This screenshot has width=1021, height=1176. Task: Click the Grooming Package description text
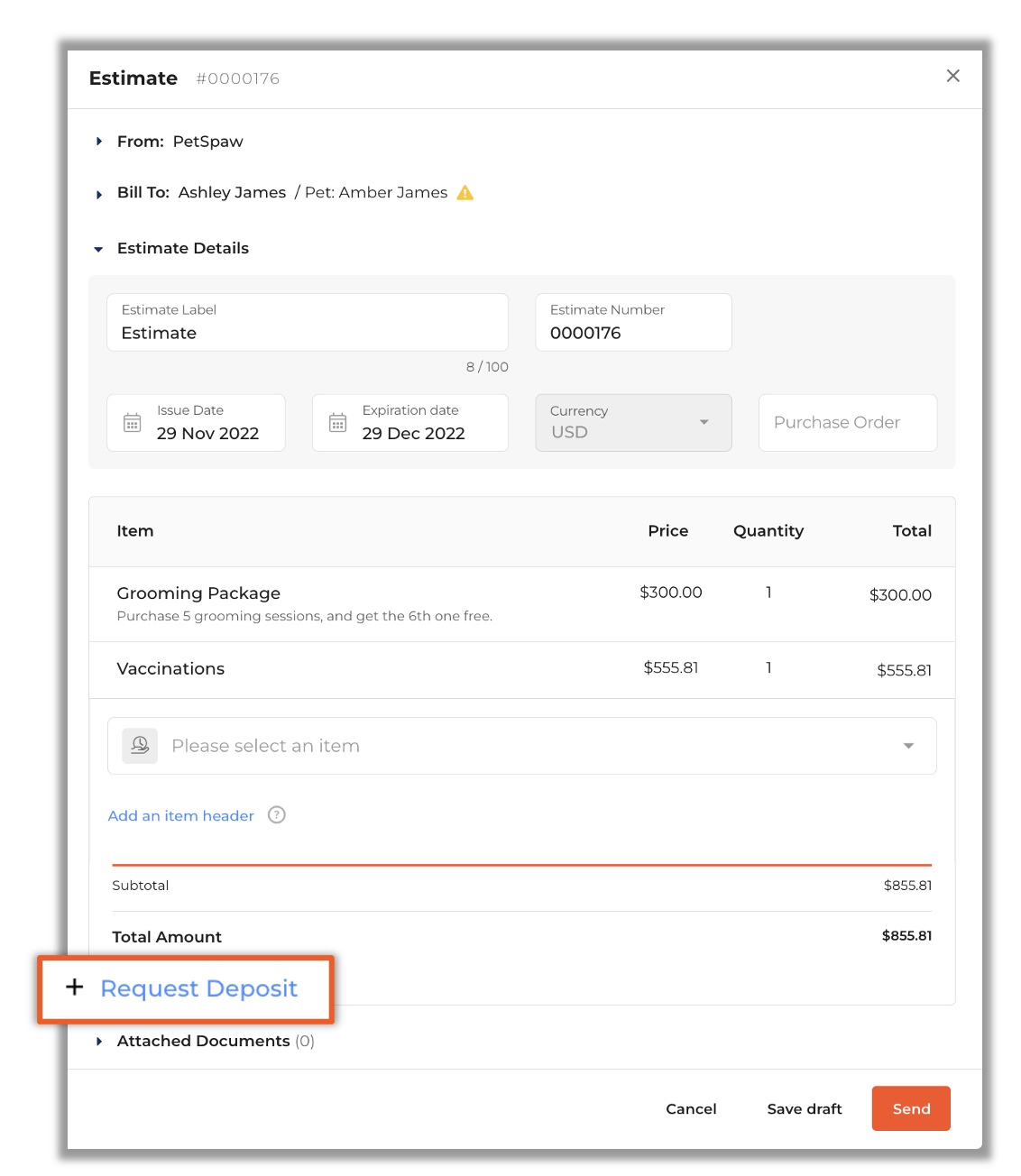[x=304, y=616]
